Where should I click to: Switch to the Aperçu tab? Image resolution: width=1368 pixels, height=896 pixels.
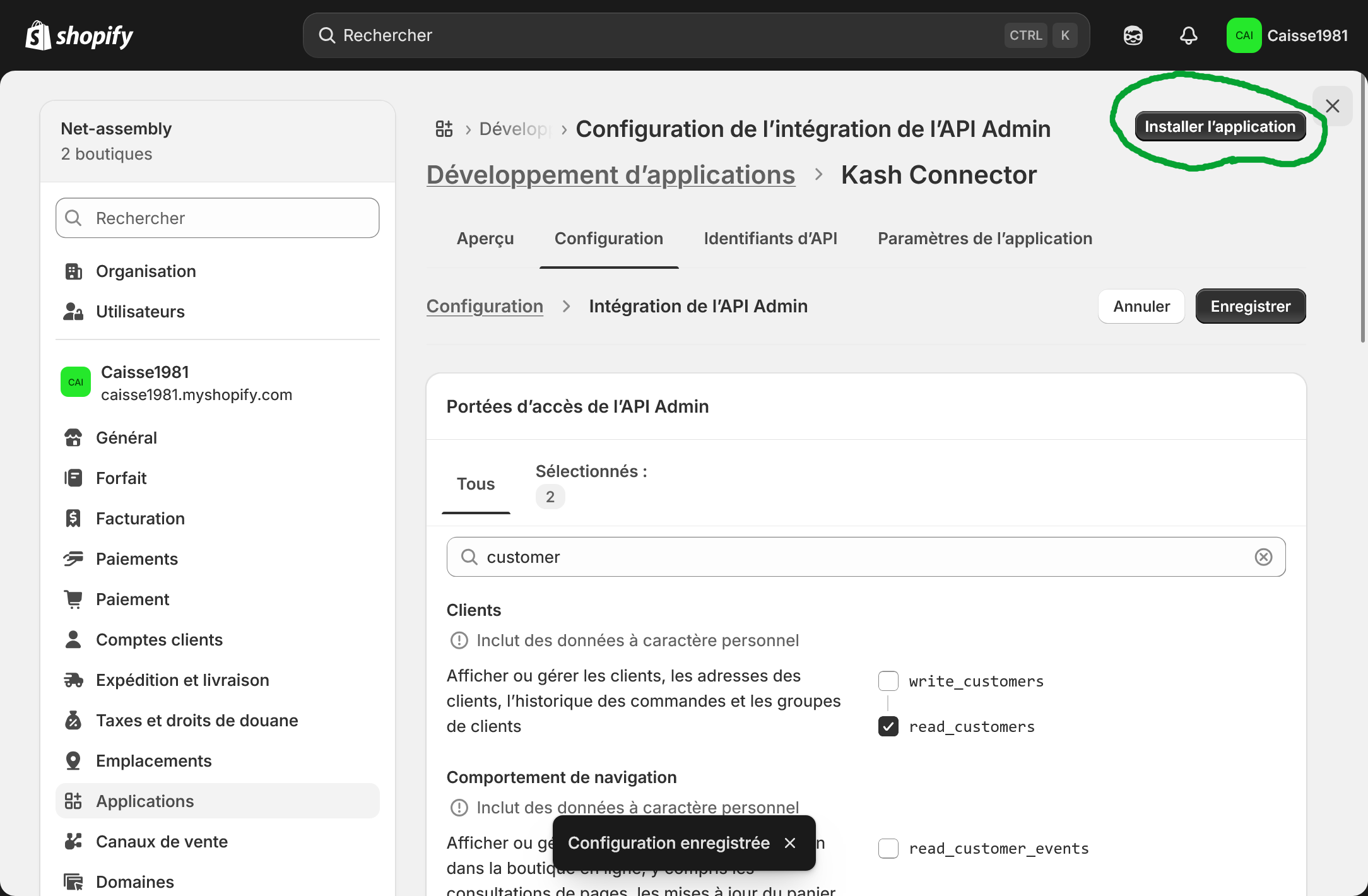click(x=485, y=239)
